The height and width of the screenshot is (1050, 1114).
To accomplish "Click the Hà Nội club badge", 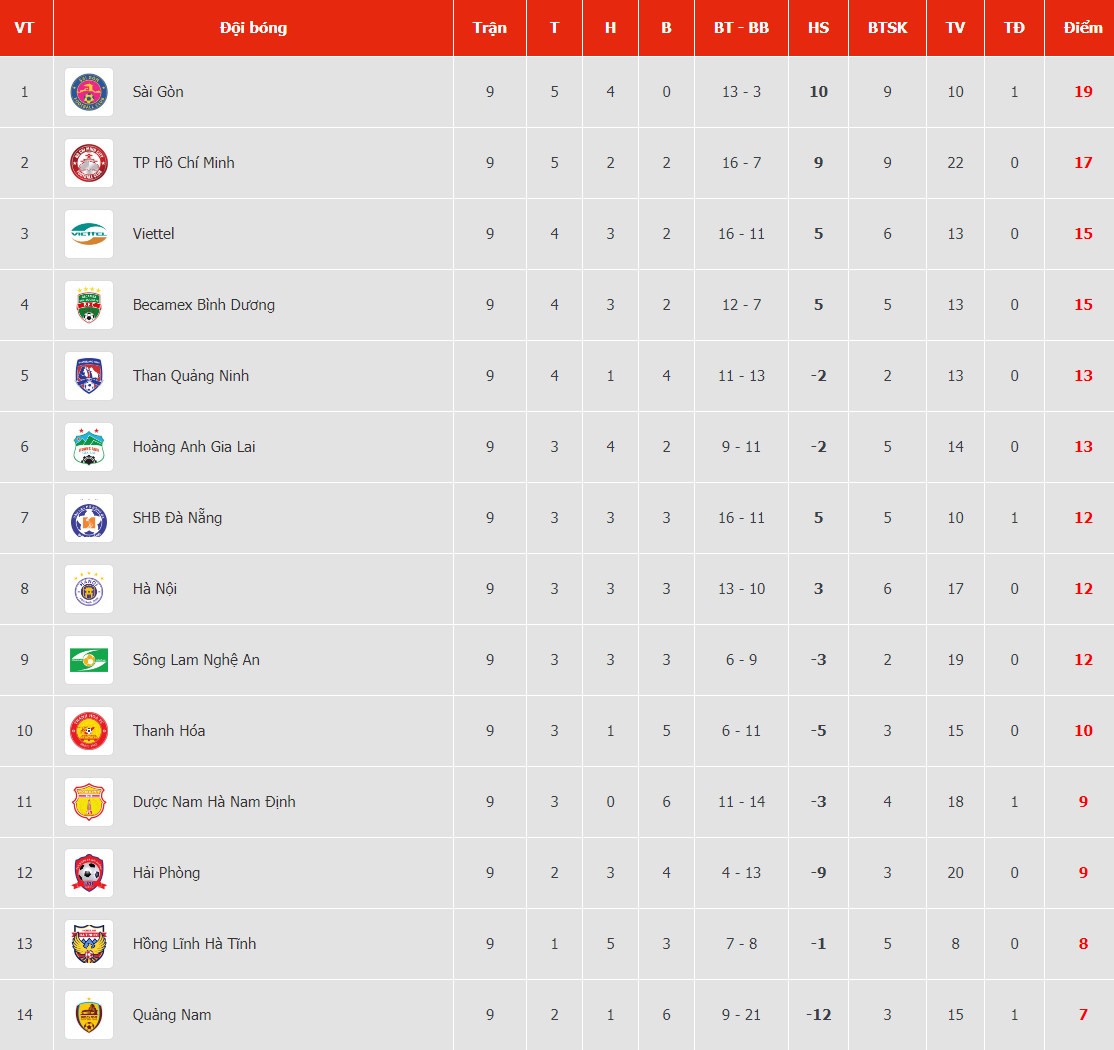I will pyautogui.click(x=89, y=589).
